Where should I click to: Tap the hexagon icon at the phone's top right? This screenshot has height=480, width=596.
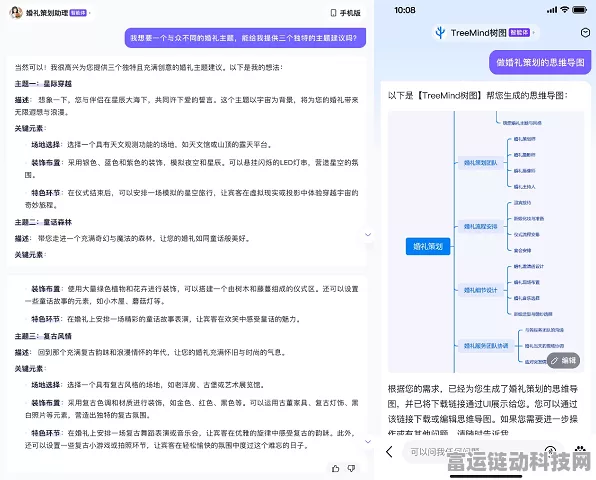pyautogui.click(x=585, y=33)
